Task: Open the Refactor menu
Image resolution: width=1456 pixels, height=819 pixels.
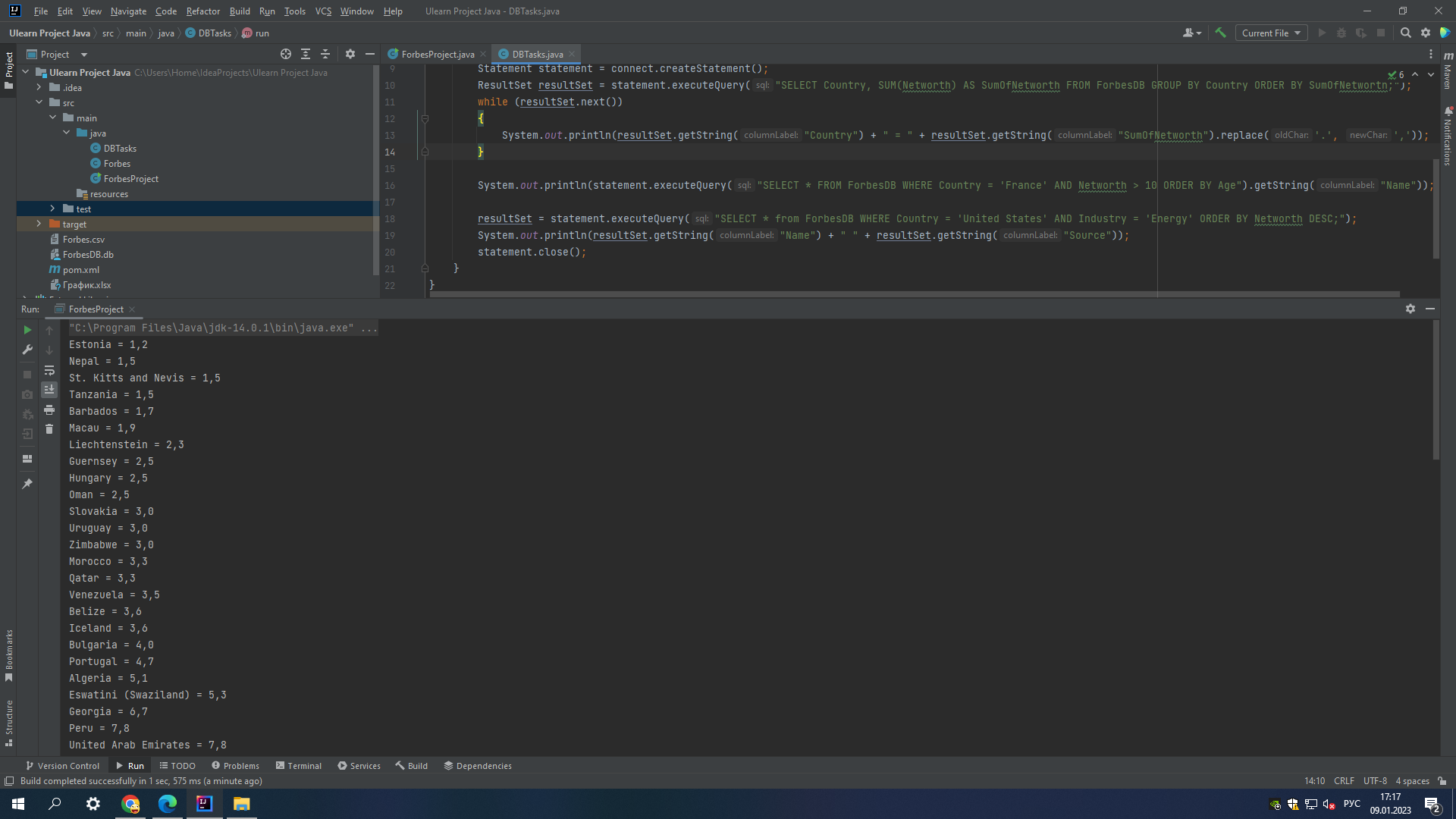Action: [x=202, y=11]
